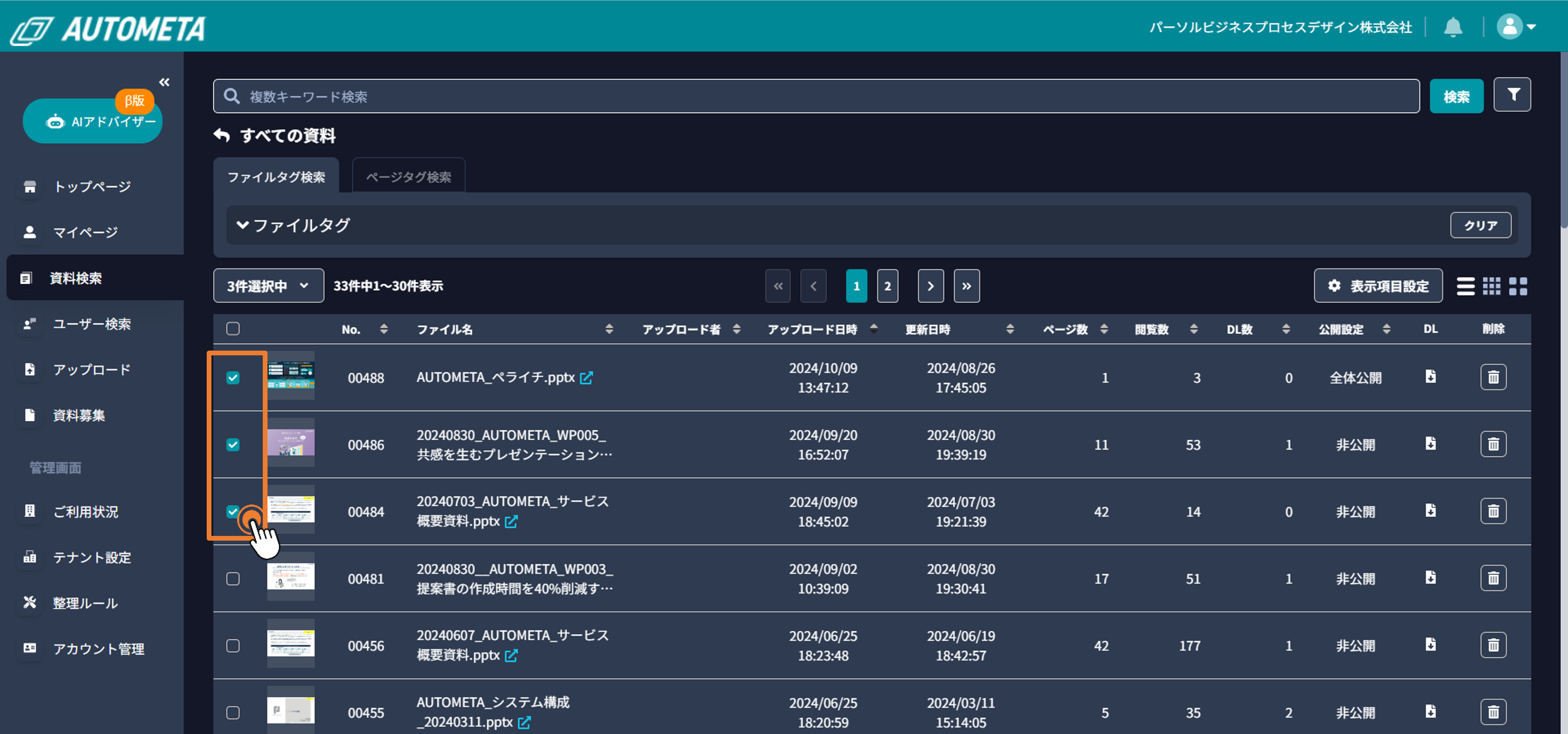1568x734 pixels.
Task: Open external link for file 00484
Action: (x=511, y=522)
